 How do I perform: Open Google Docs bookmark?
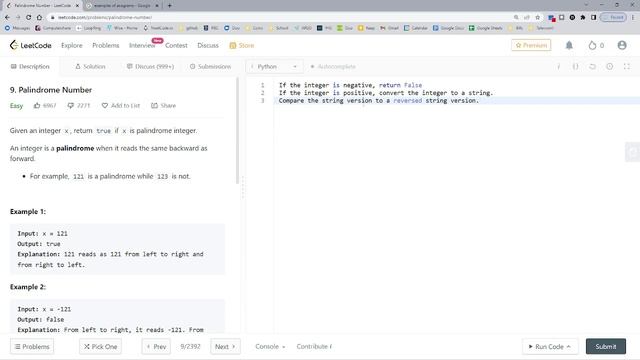(x=449, y=28)
